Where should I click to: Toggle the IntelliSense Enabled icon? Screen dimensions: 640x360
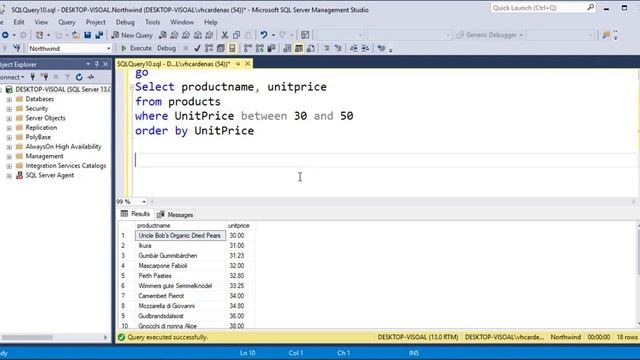[232, 48]
